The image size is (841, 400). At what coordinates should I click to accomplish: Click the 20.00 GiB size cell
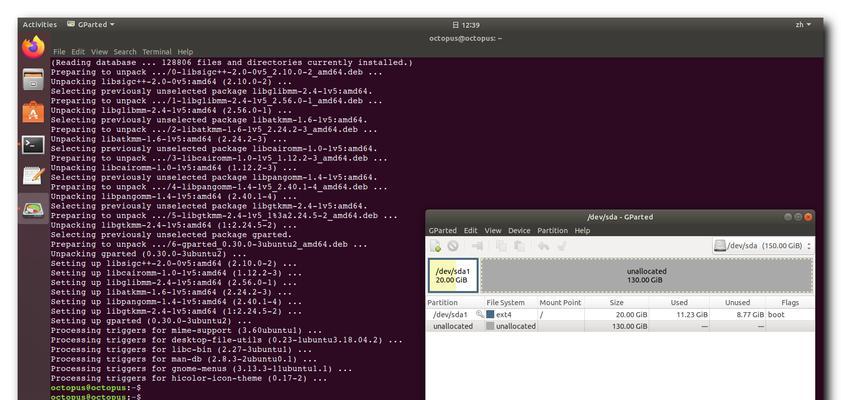point(632,315)
